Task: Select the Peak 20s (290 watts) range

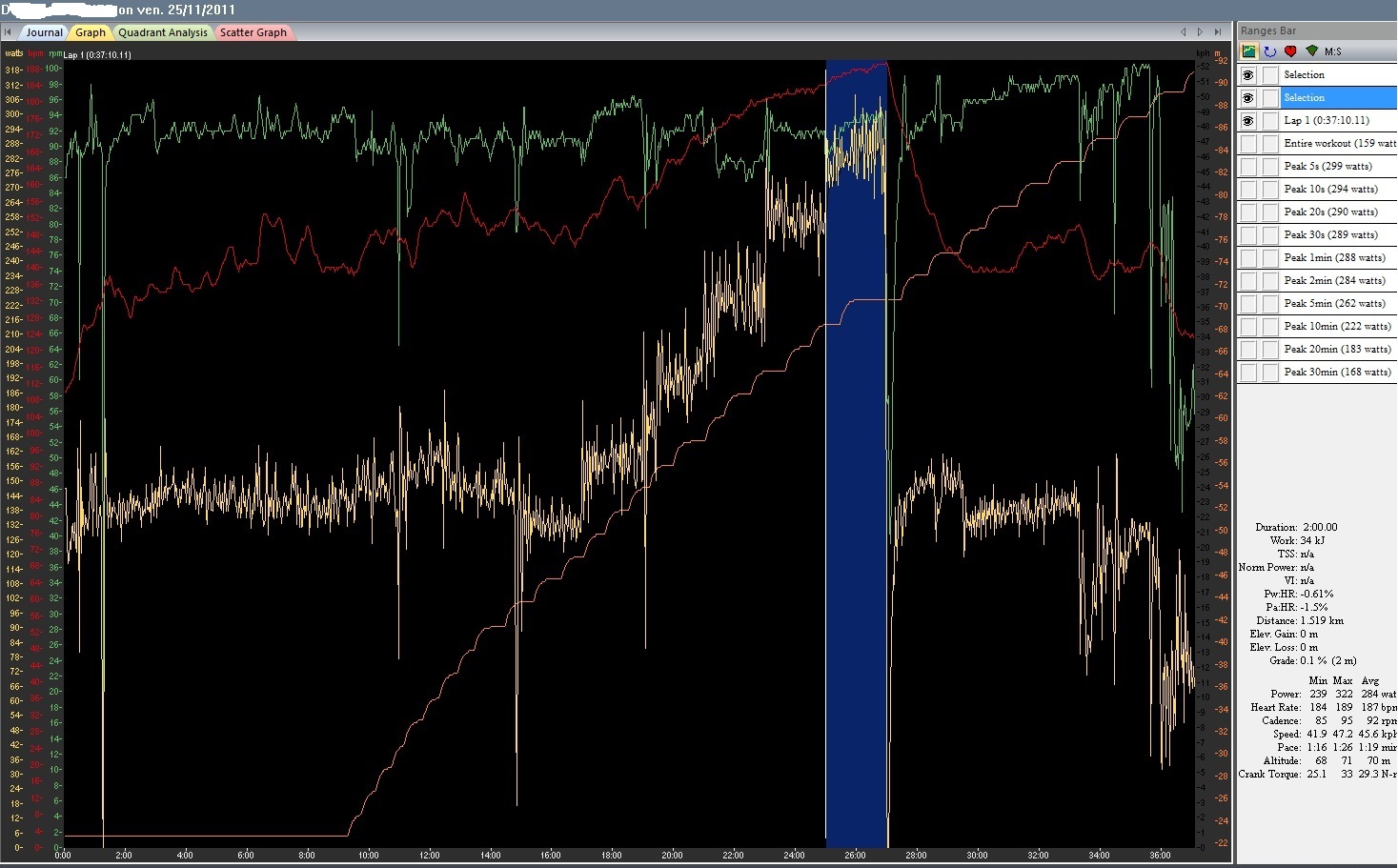Action: tap(1339, 212)
